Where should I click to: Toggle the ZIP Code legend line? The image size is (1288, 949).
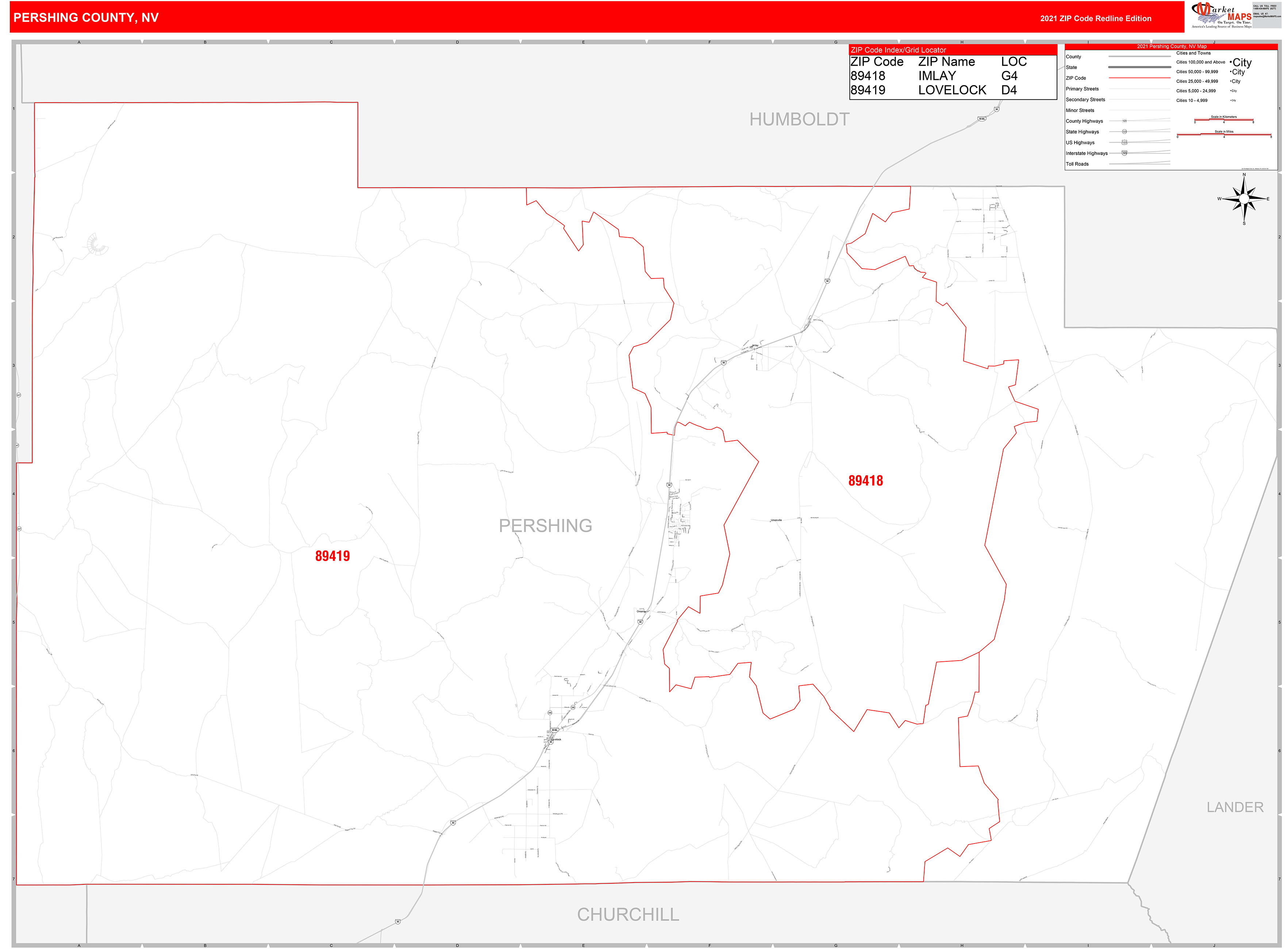tap(1140, 78)
